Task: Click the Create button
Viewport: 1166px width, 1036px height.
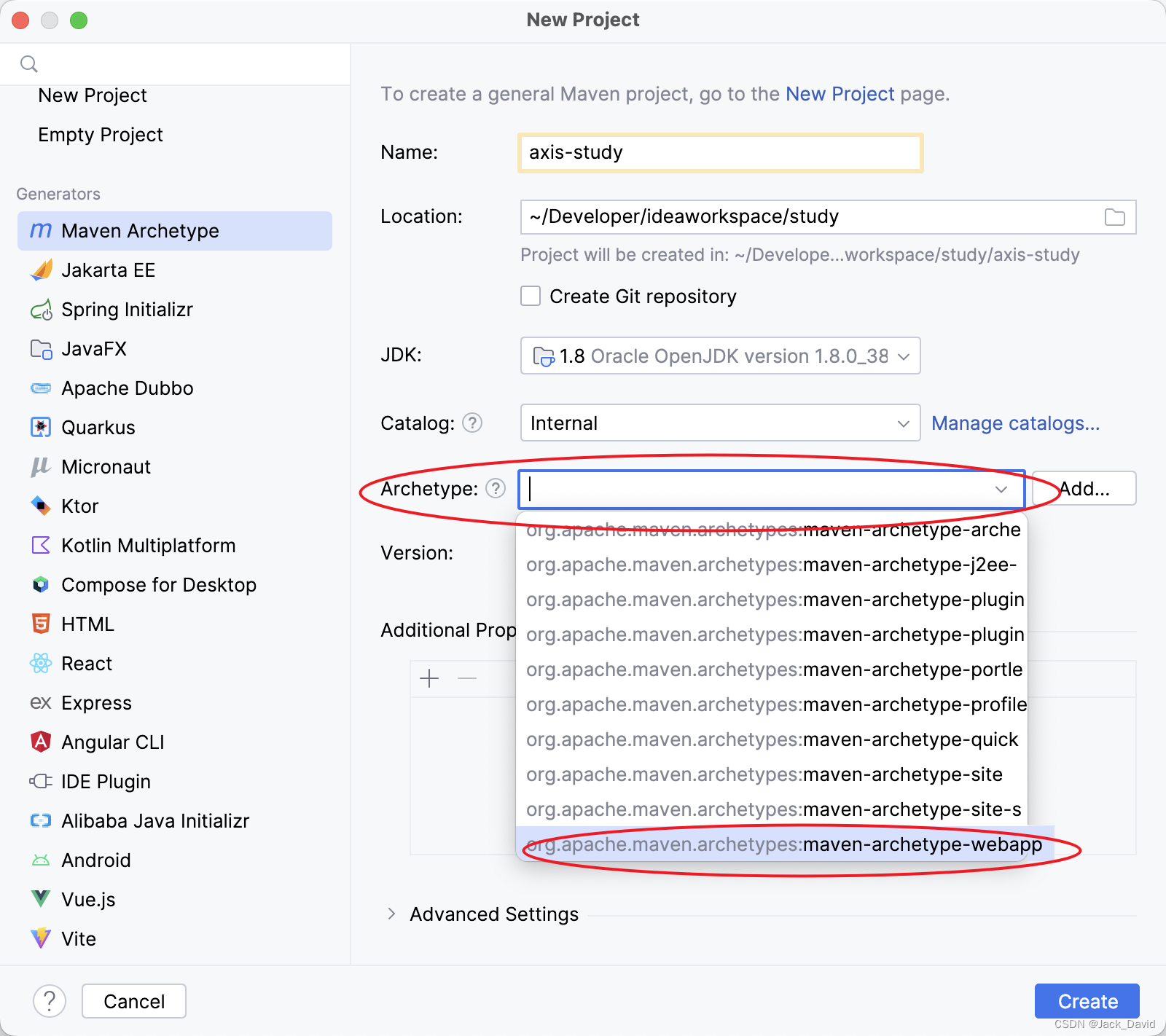Action: [1087, 1001]
